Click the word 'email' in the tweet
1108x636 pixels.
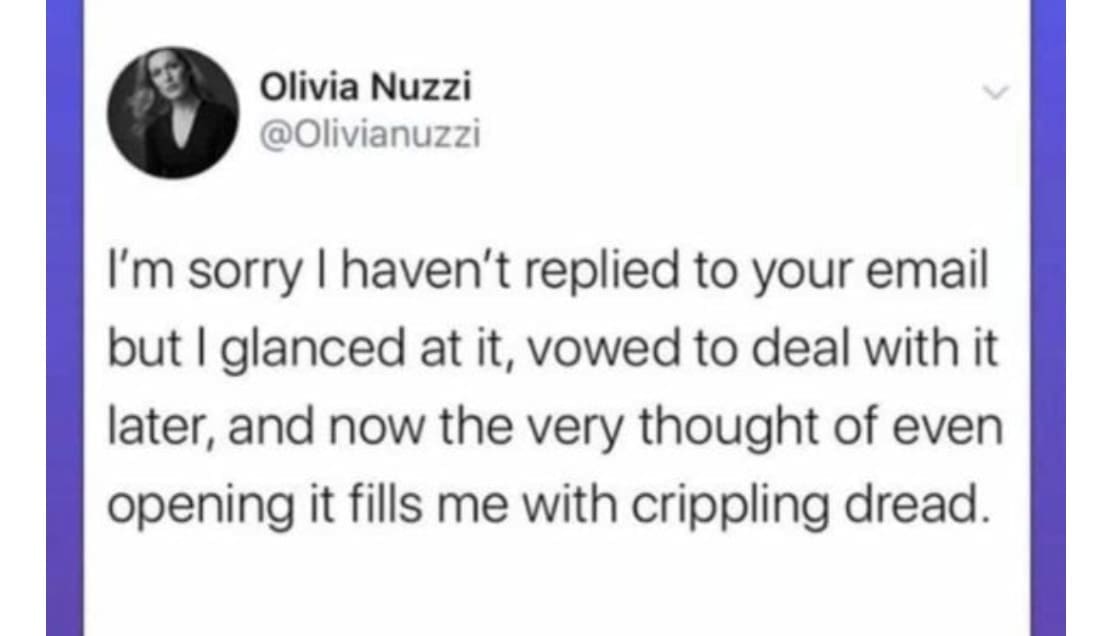tap(931, 274)
